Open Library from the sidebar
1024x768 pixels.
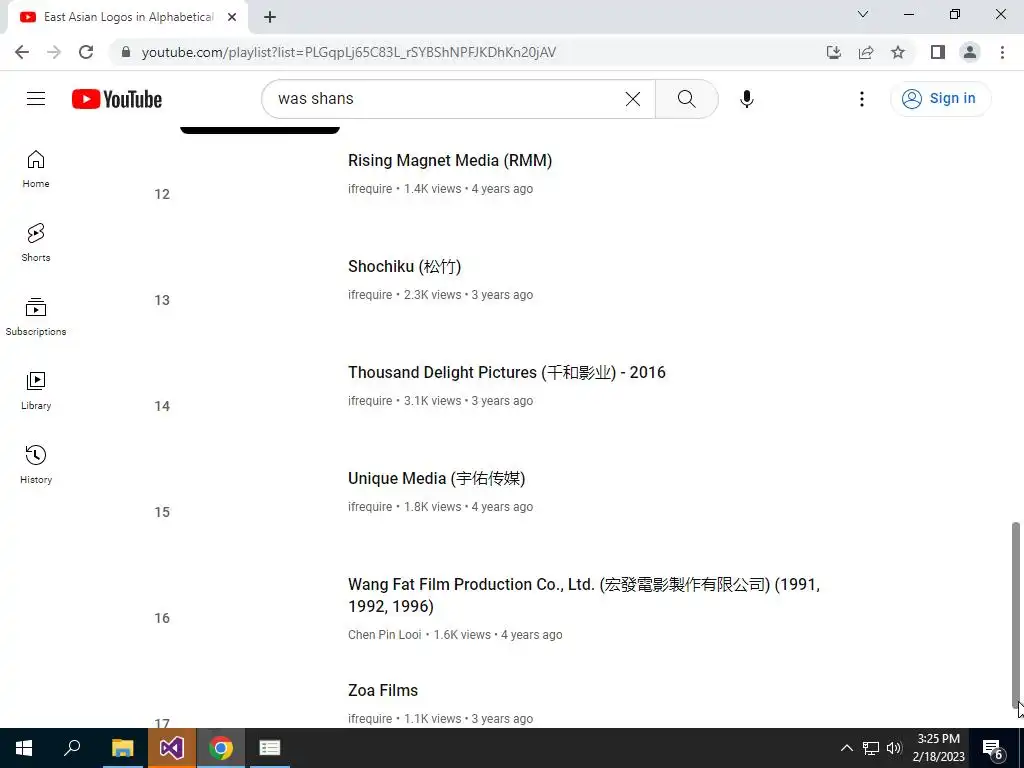[36, 391]
